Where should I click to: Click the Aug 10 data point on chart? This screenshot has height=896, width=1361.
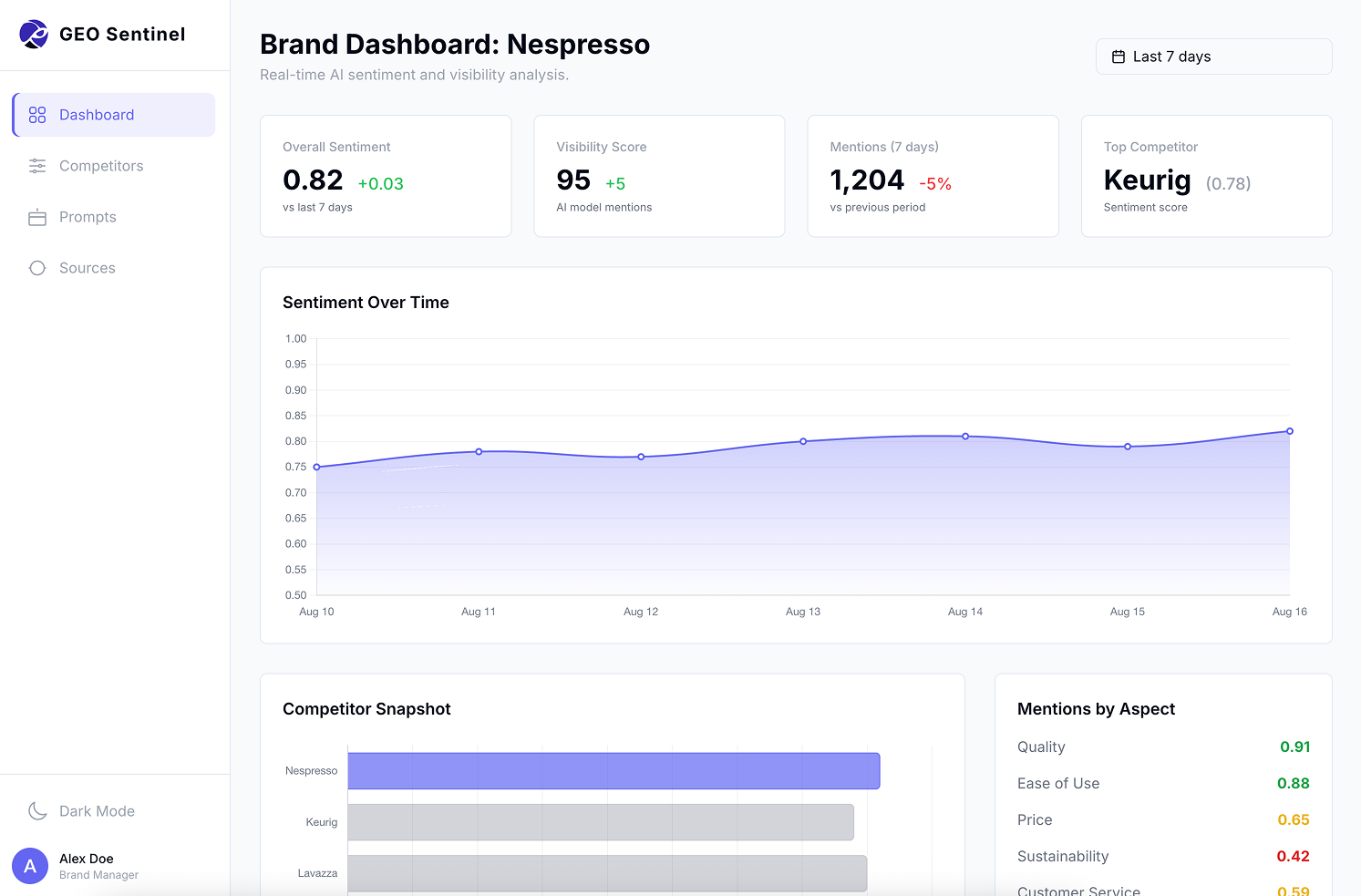316,467
